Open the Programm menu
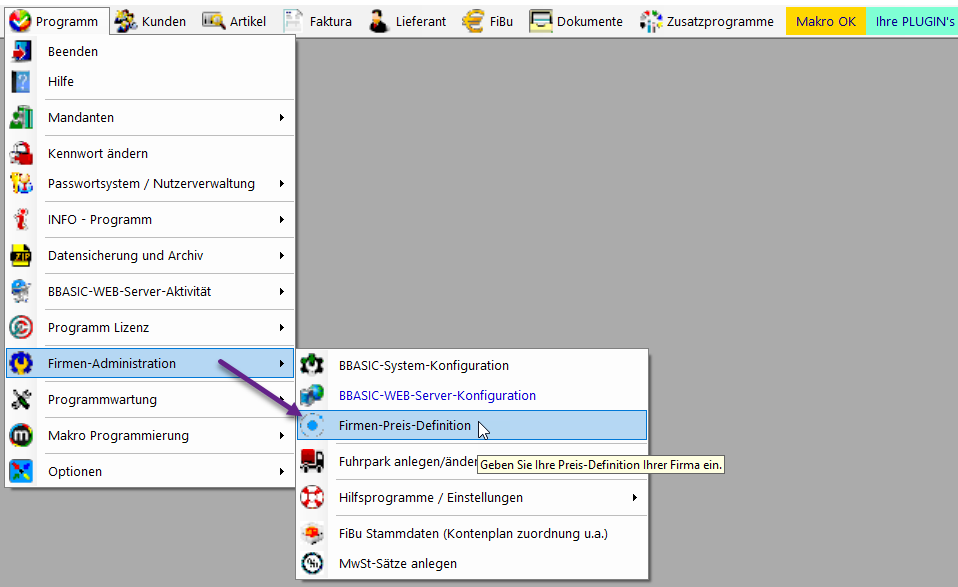This screenshot has width=958, height=587. (x=57, y=21)
